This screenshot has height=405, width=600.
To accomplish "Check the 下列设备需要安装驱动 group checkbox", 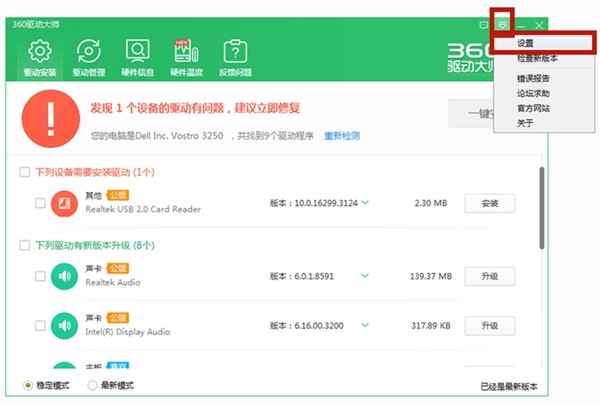I will [x=25, y=172].
